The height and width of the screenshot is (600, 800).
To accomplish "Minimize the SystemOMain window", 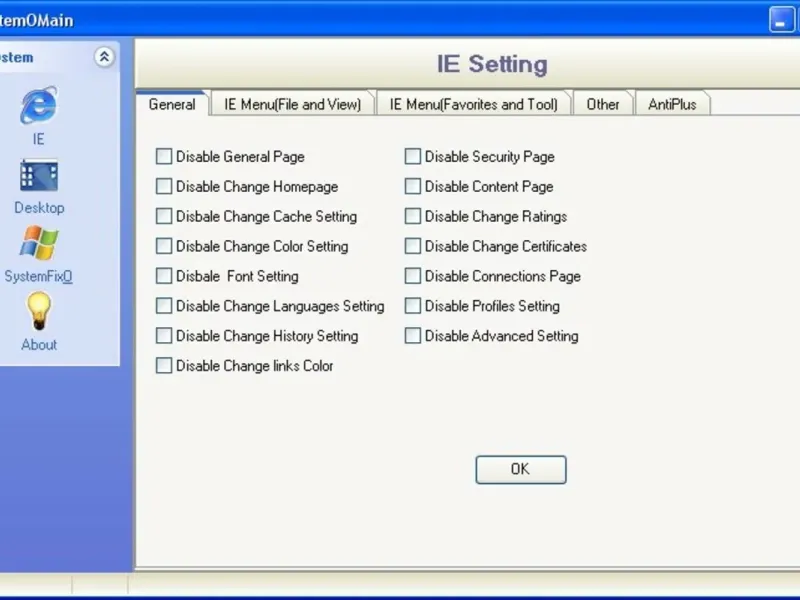I will pyautogui.click(x=782, y=20).
